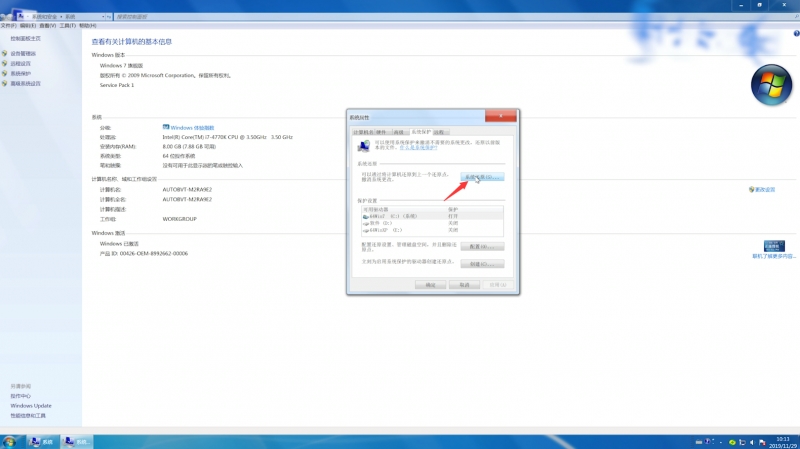
Task: Click the volume speaker tray icon
Action: tap(752, 442)
